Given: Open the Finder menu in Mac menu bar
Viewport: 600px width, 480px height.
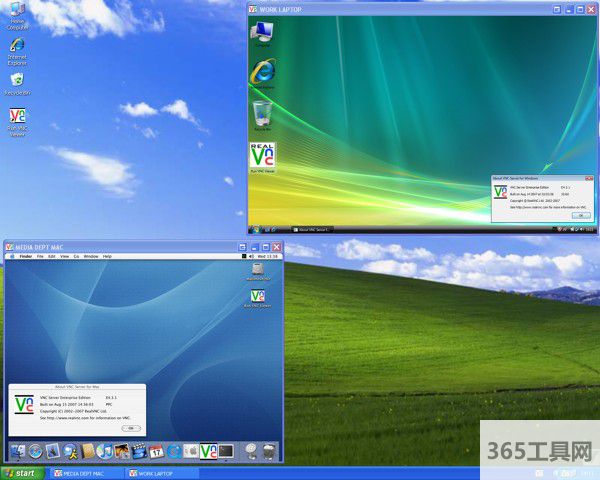Looking at the screenshot, I should (26, 257).
